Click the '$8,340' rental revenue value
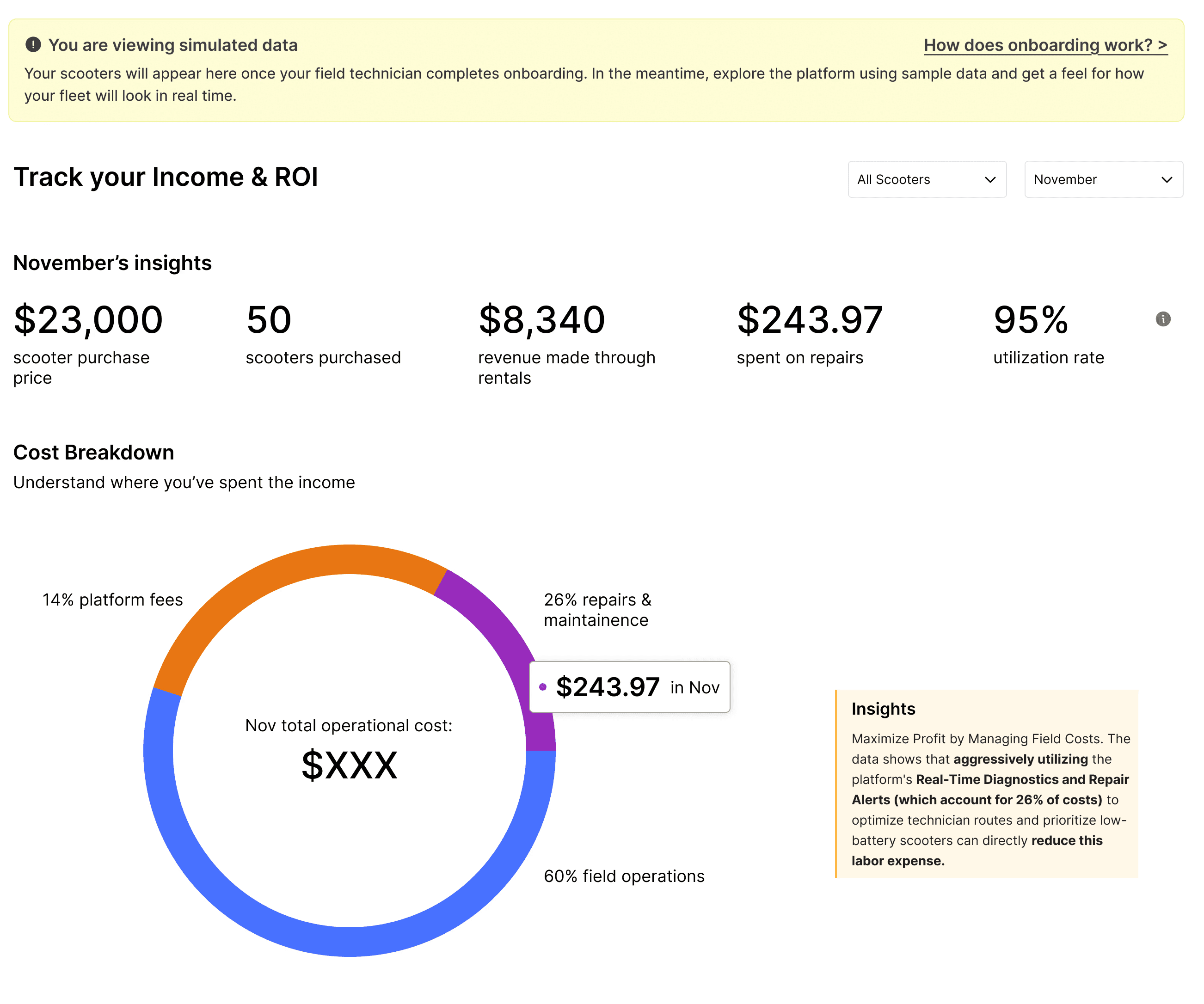Image resolution: width=1204 pixels, height=1004 pixels. [x=542, y=319]
